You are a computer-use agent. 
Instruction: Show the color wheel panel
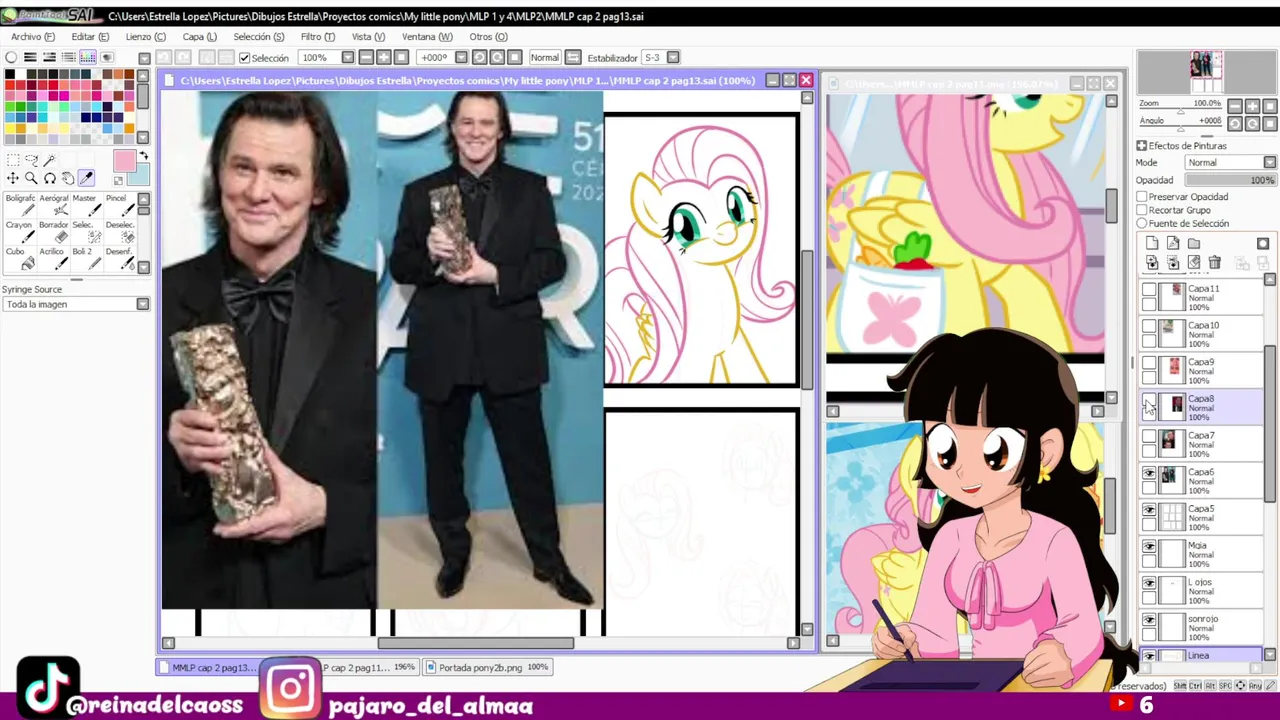[11, 57]
